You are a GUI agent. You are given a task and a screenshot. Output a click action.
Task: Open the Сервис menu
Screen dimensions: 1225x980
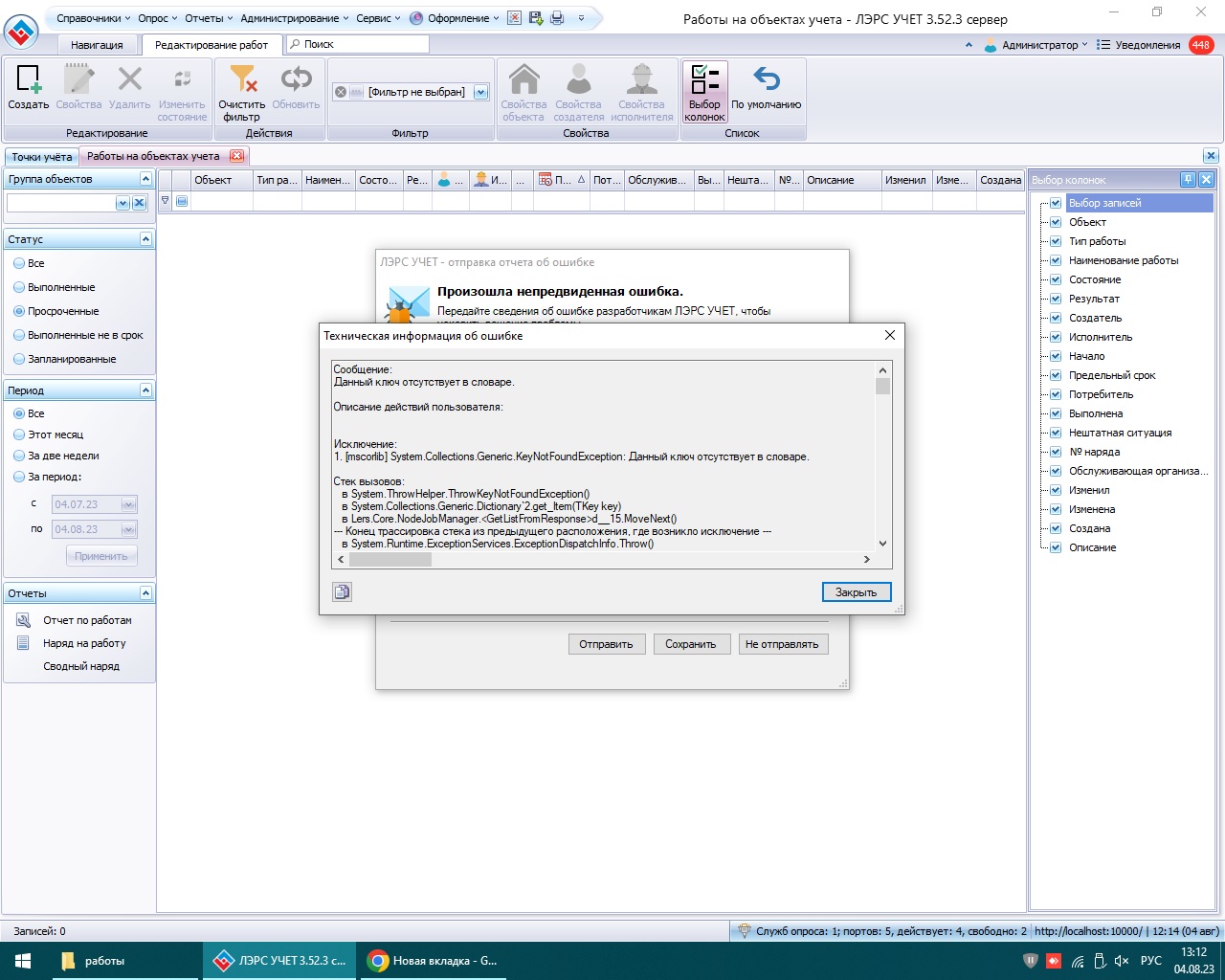(378, 18)
